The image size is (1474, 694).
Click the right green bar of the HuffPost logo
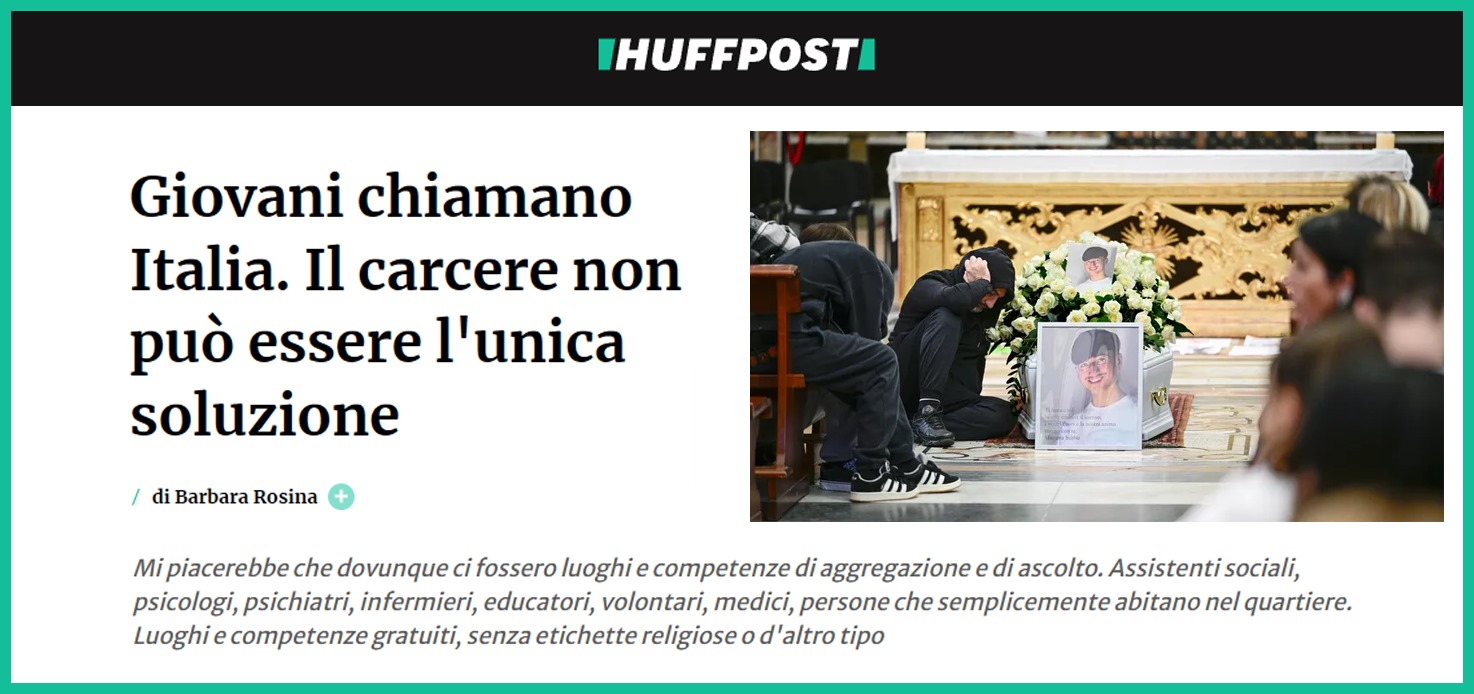867,55
